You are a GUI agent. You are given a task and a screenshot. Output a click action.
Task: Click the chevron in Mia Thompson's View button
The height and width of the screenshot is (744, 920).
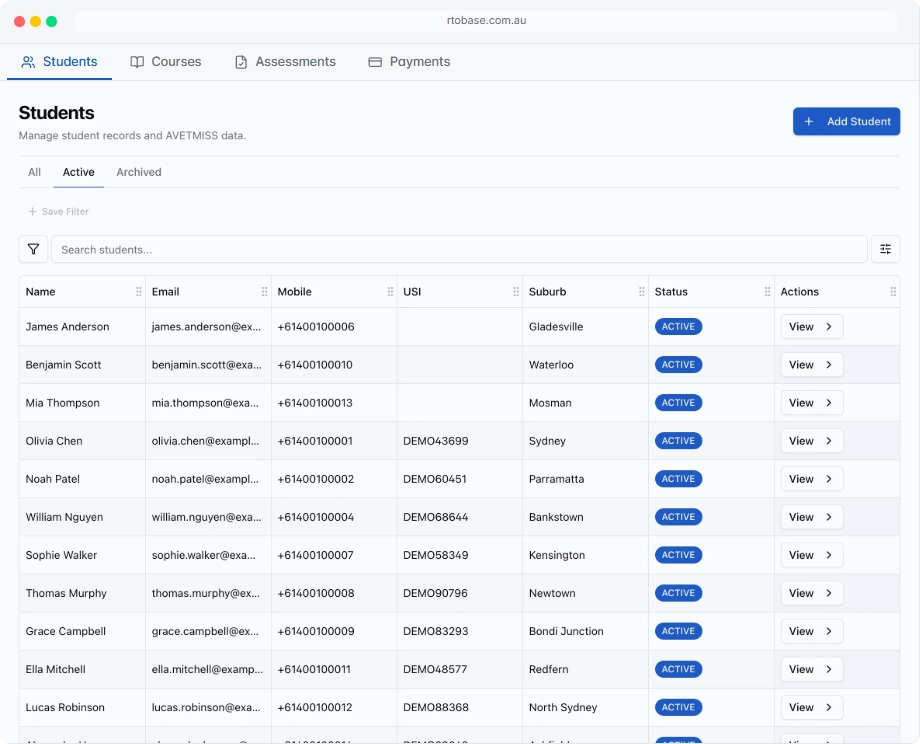click(829, 403)
